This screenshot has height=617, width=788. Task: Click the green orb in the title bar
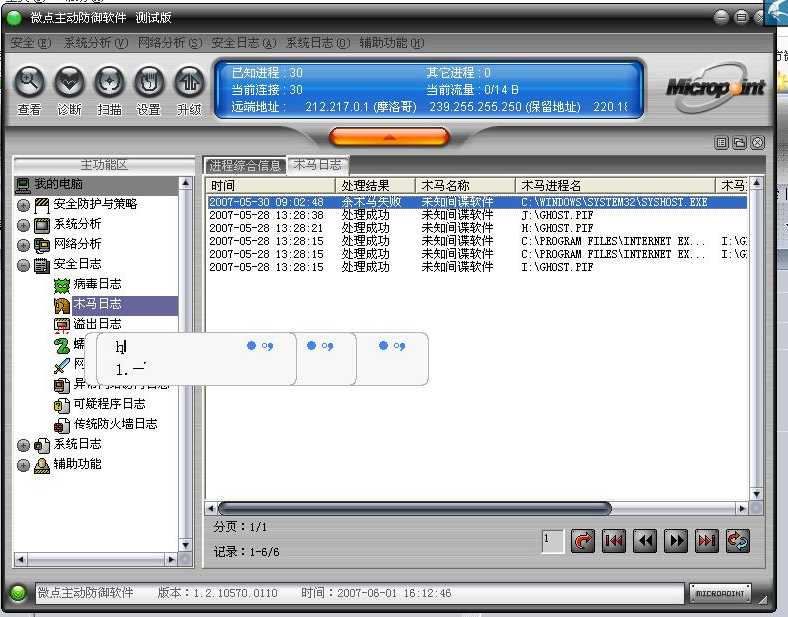tap(14, 18)
